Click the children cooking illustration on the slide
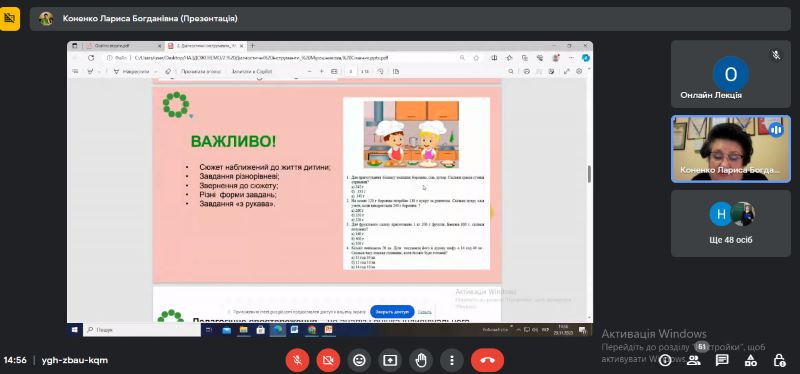Screen dimensions: 800x374 [x=411, y=134]
